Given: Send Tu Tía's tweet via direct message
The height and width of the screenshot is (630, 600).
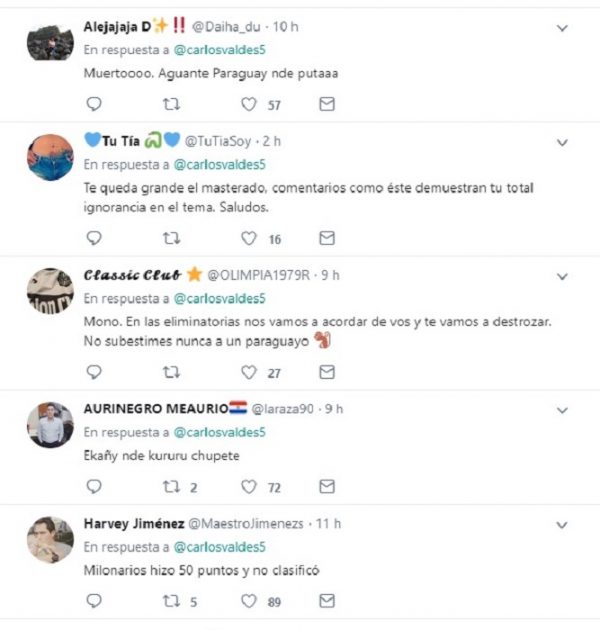Looking at the screenshot, I should point(327,238).
